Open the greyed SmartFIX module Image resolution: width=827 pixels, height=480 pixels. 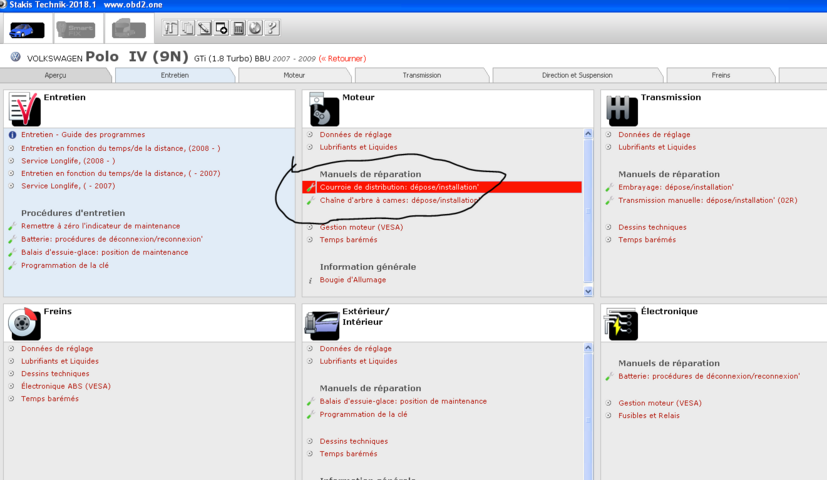[x=76, y=30]
